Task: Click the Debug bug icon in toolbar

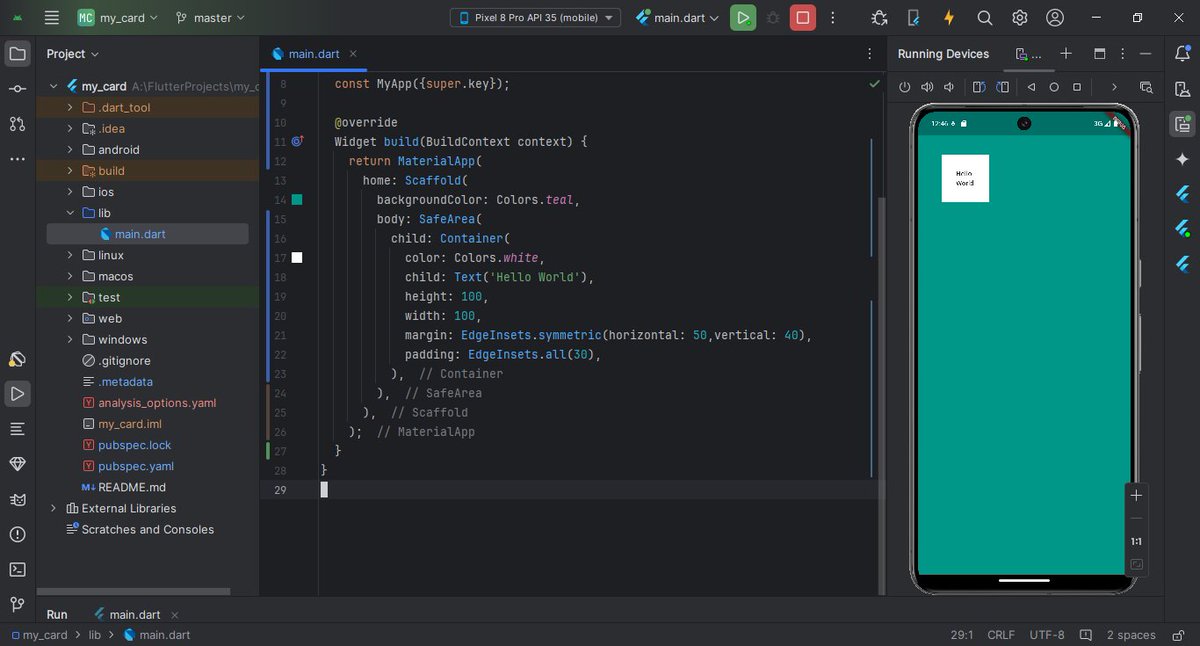Action: (x=773, y=18)
